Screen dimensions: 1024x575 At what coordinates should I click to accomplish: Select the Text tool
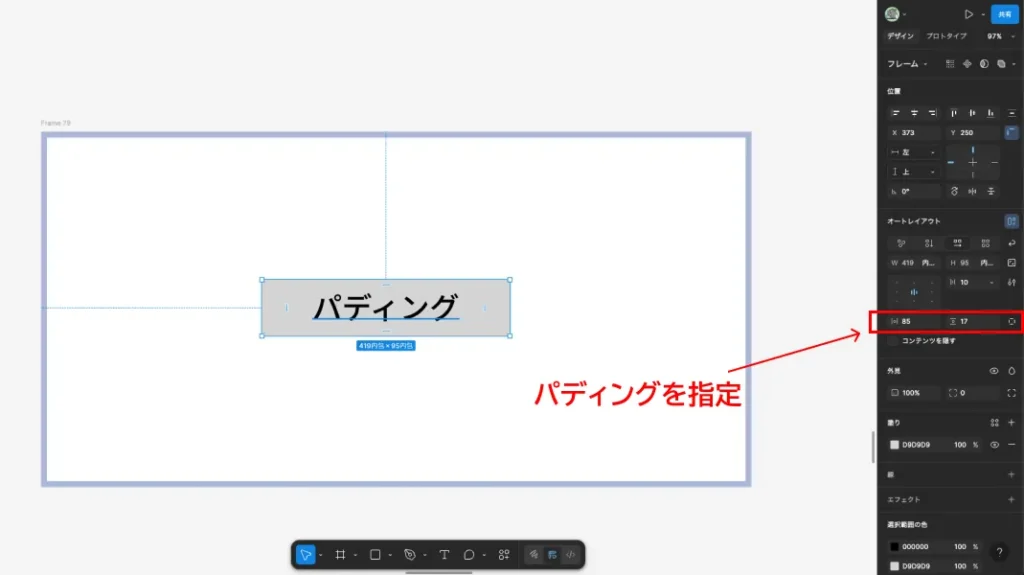coord(444,554)
